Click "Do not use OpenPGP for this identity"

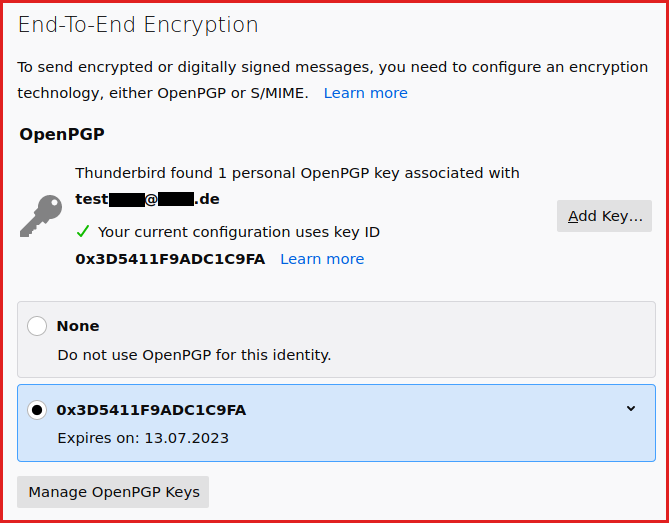[x=194, y=354]
